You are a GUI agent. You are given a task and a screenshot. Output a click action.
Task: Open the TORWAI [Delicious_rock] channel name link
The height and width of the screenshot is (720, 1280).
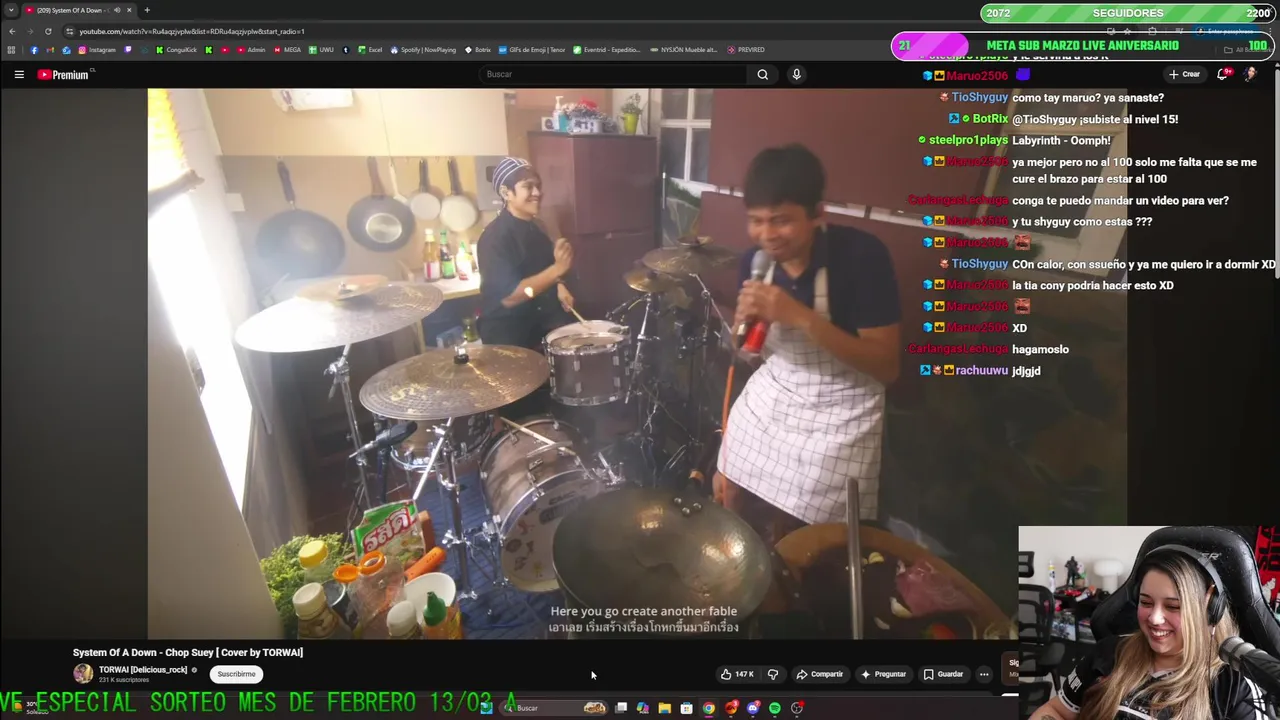[x=143, y=670]
